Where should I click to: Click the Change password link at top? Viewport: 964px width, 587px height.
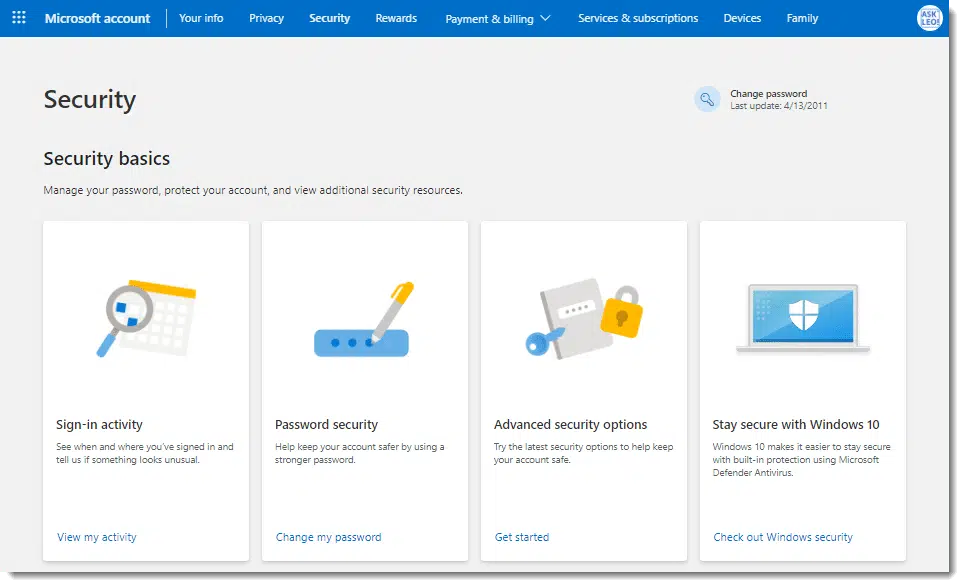(768, 93)
